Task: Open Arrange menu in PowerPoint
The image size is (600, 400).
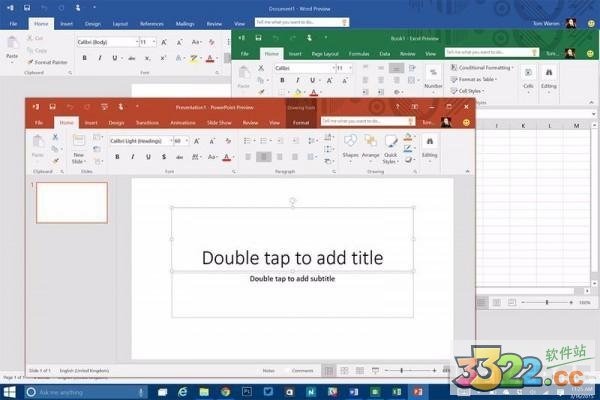Action: click(370, 149)
